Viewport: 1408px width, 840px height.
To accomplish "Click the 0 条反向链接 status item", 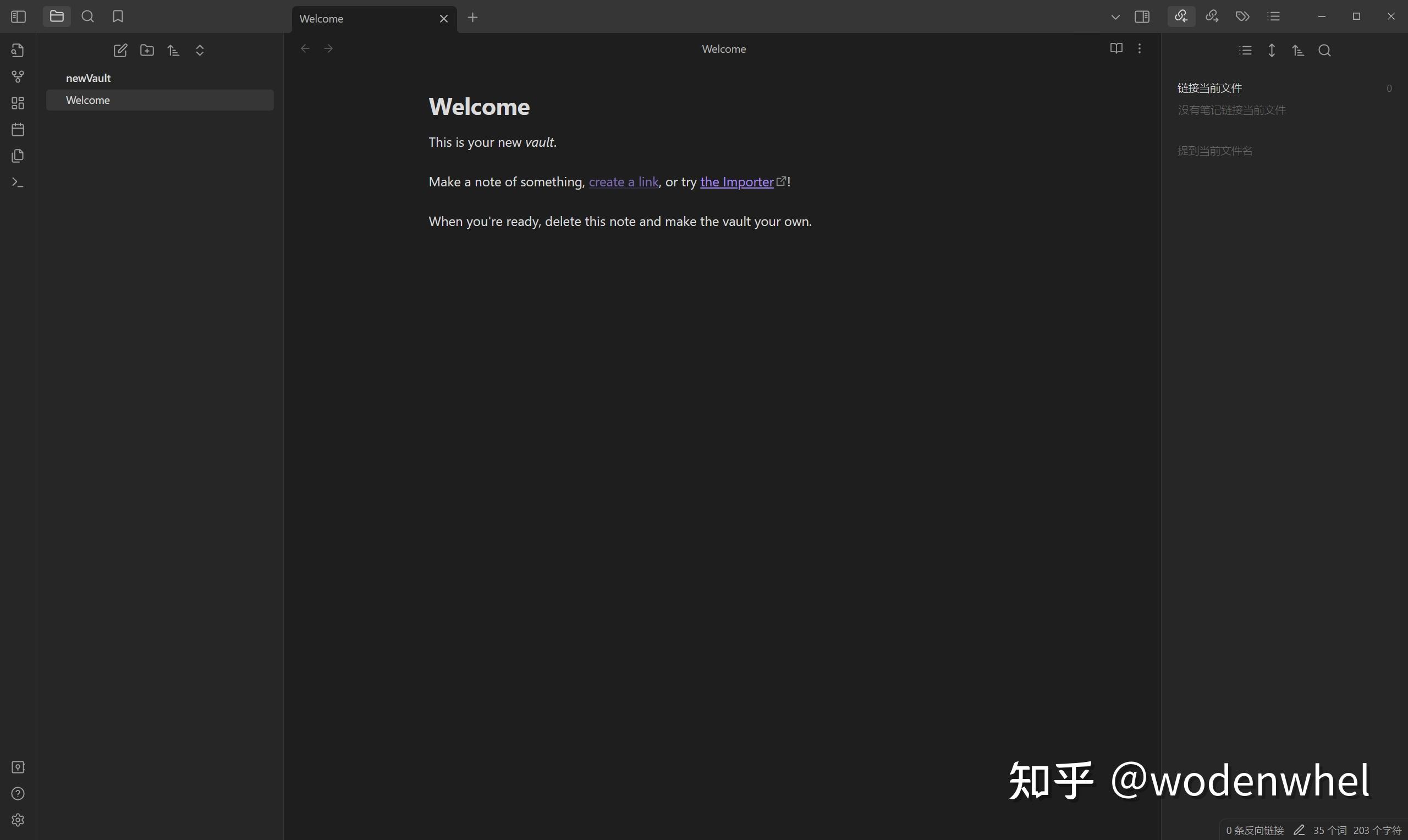I will click(x=1255, y=830).
